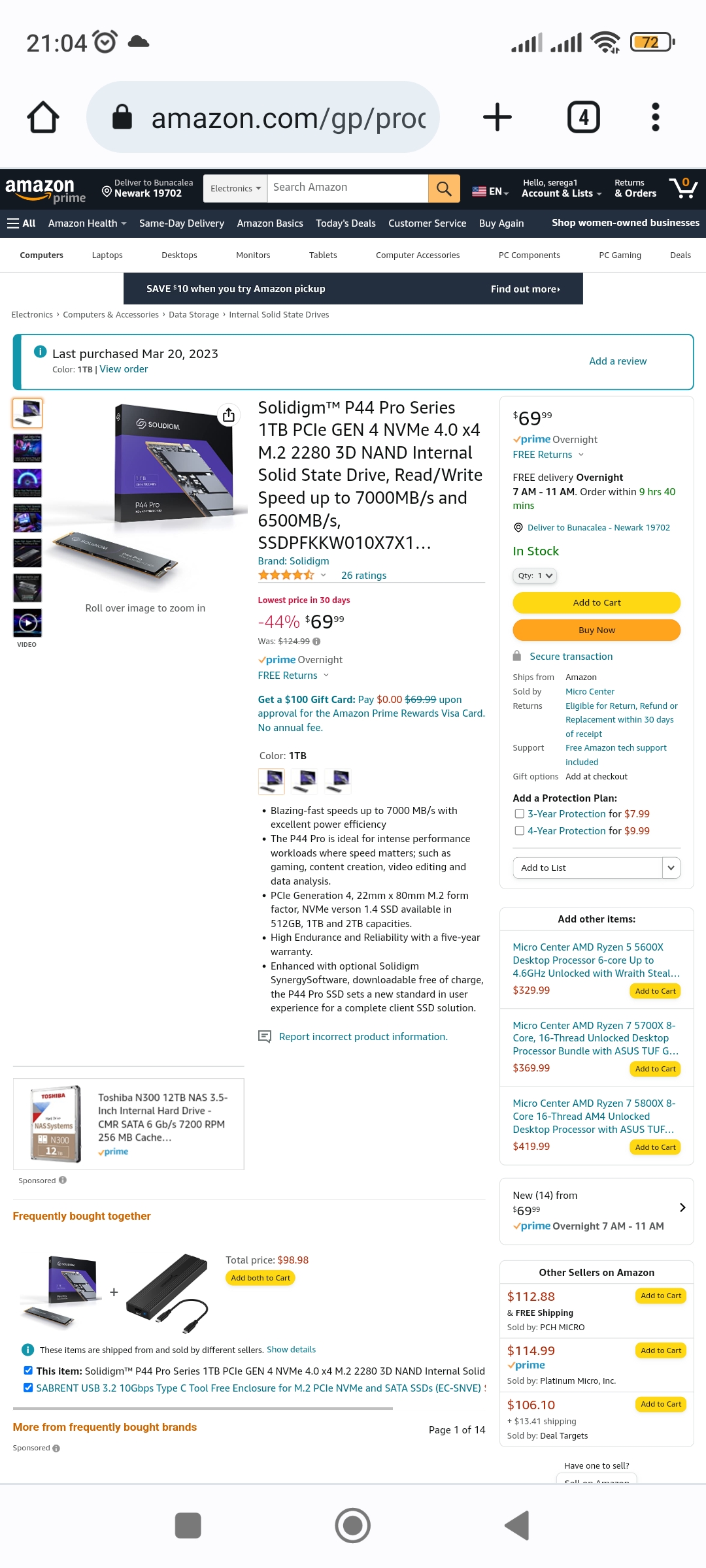Expand the Electronics search category dropdown
706x1568 pixels.
pos(235,189)
